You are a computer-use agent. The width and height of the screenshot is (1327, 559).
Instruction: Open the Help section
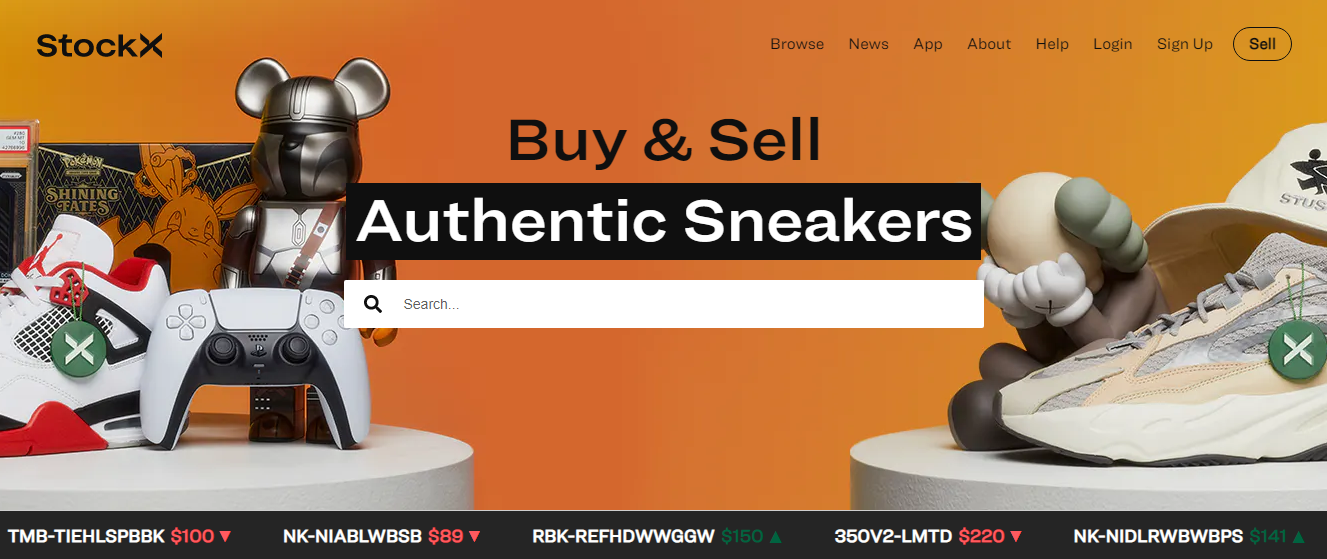[1052, 44]
